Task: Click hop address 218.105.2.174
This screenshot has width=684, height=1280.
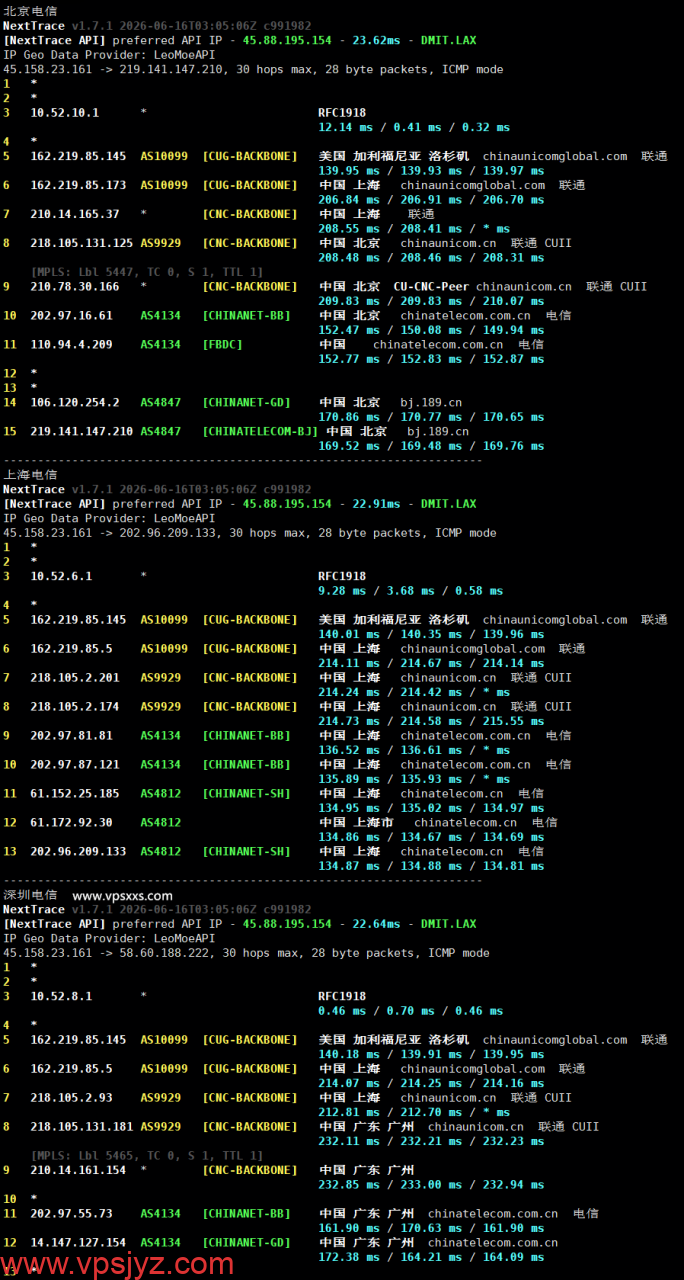Action: click(75, 706)
